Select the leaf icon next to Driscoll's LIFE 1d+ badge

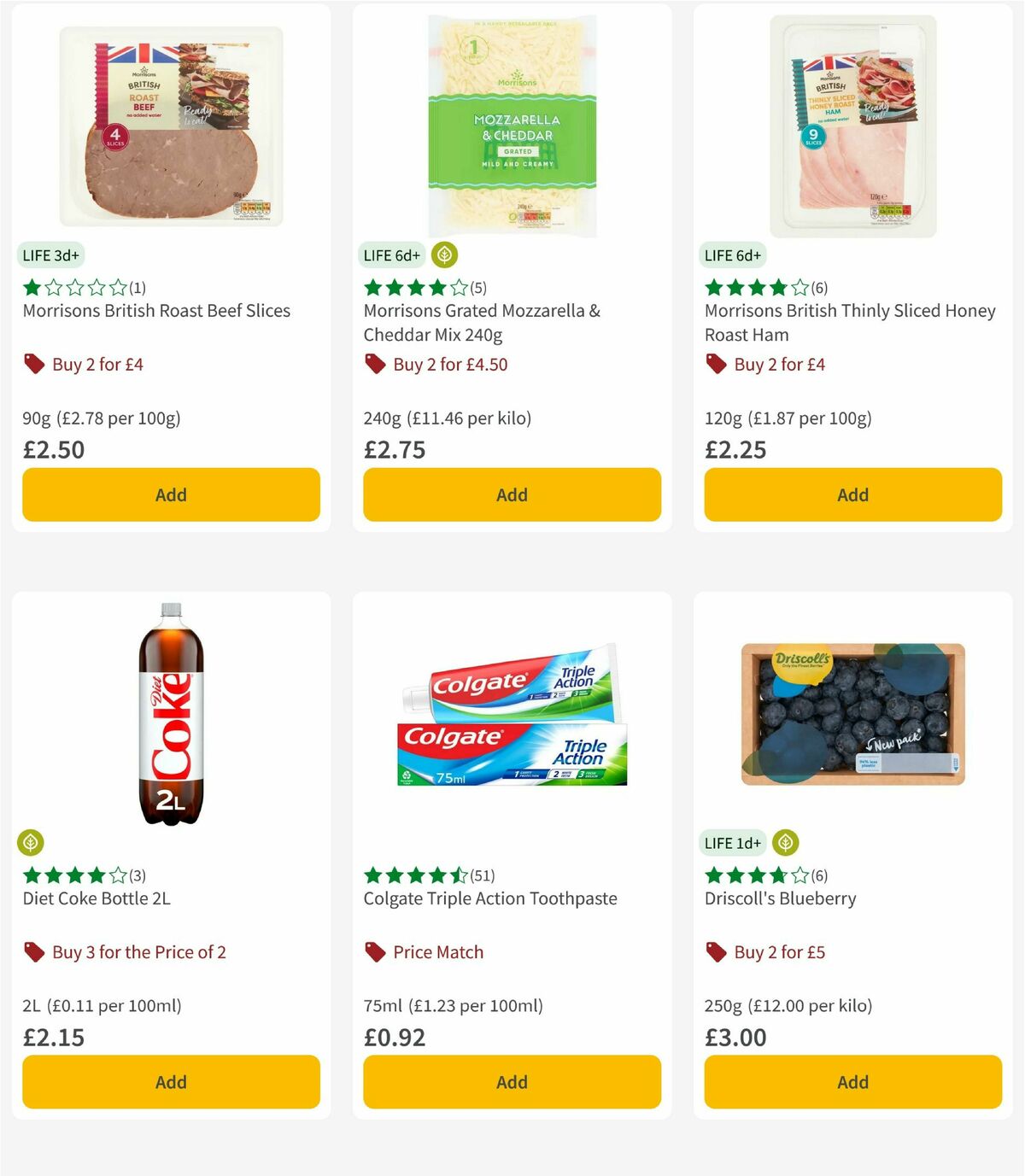pyautogui.click(x=784, y=842)
